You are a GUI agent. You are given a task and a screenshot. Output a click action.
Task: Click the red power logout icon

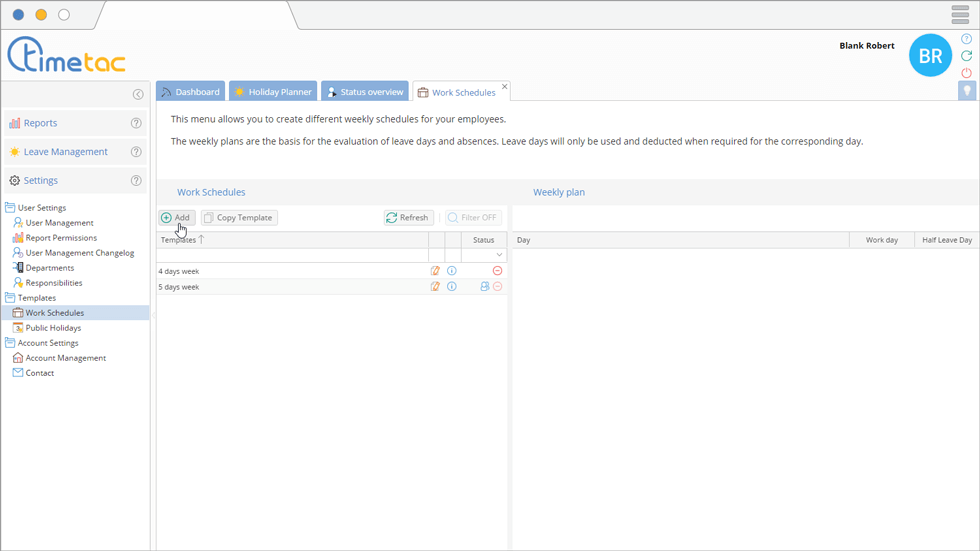(x=966, y=73)
